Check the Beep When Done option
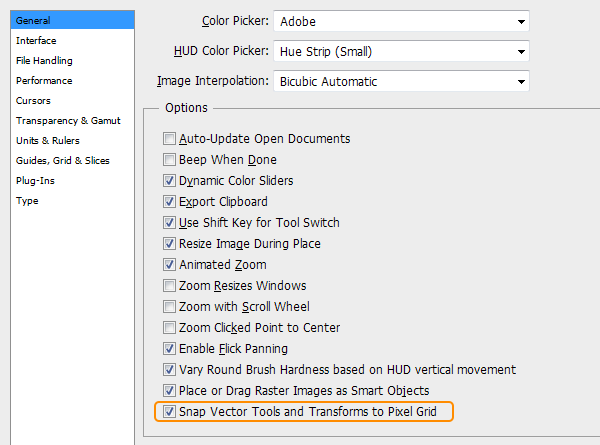This screenshot has width=600, height=445. tap(170, 160)
